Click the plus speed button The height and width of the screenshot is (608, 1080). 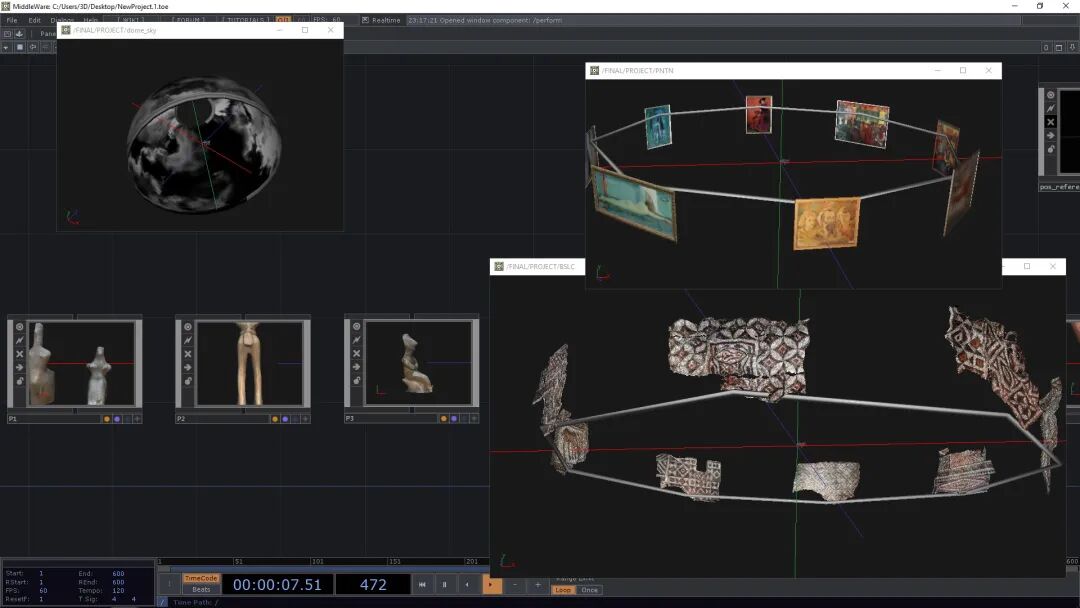tap(537, 585)
